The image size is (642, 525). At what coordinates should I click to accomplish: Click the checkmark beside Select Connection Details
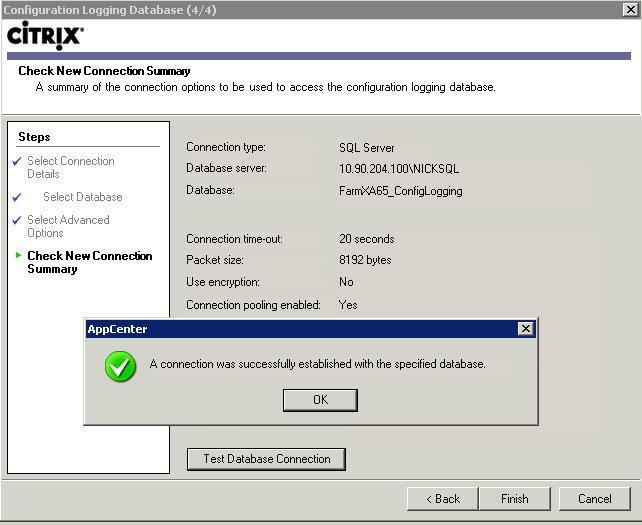click(17, 161)
